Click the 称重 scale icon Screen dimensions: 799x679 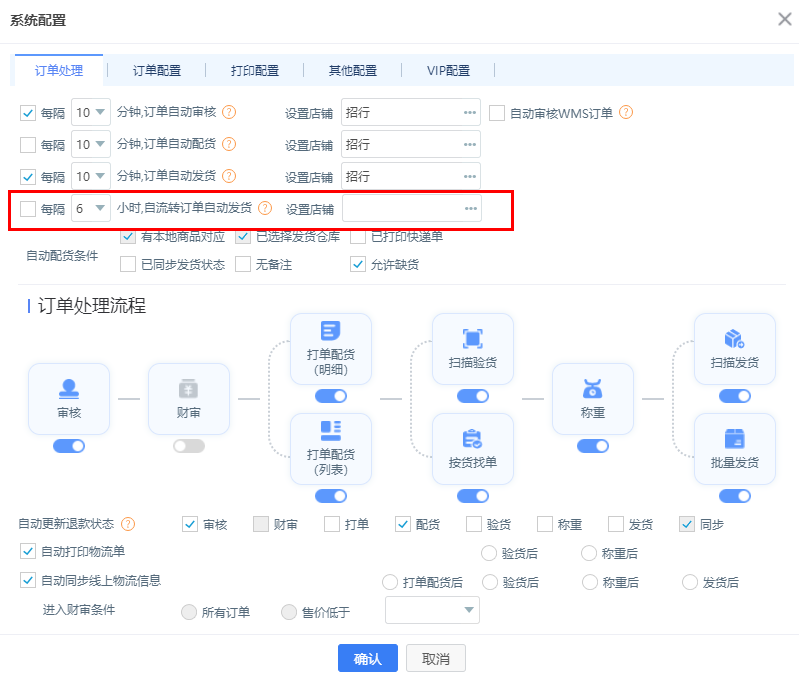click(593, 389)
